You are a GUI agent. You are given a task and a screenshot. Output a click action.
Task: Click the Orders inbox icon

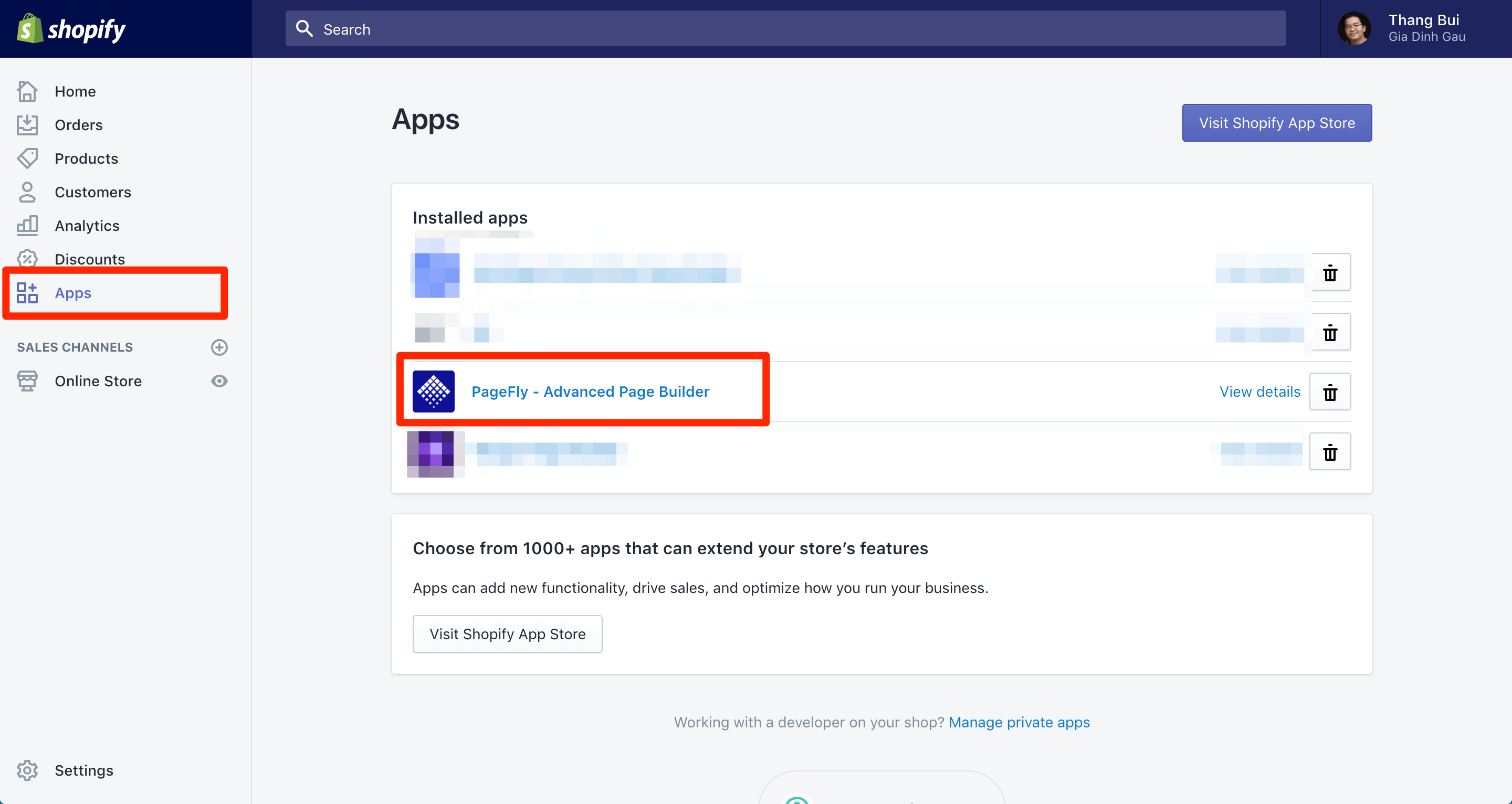coord(27,125)
